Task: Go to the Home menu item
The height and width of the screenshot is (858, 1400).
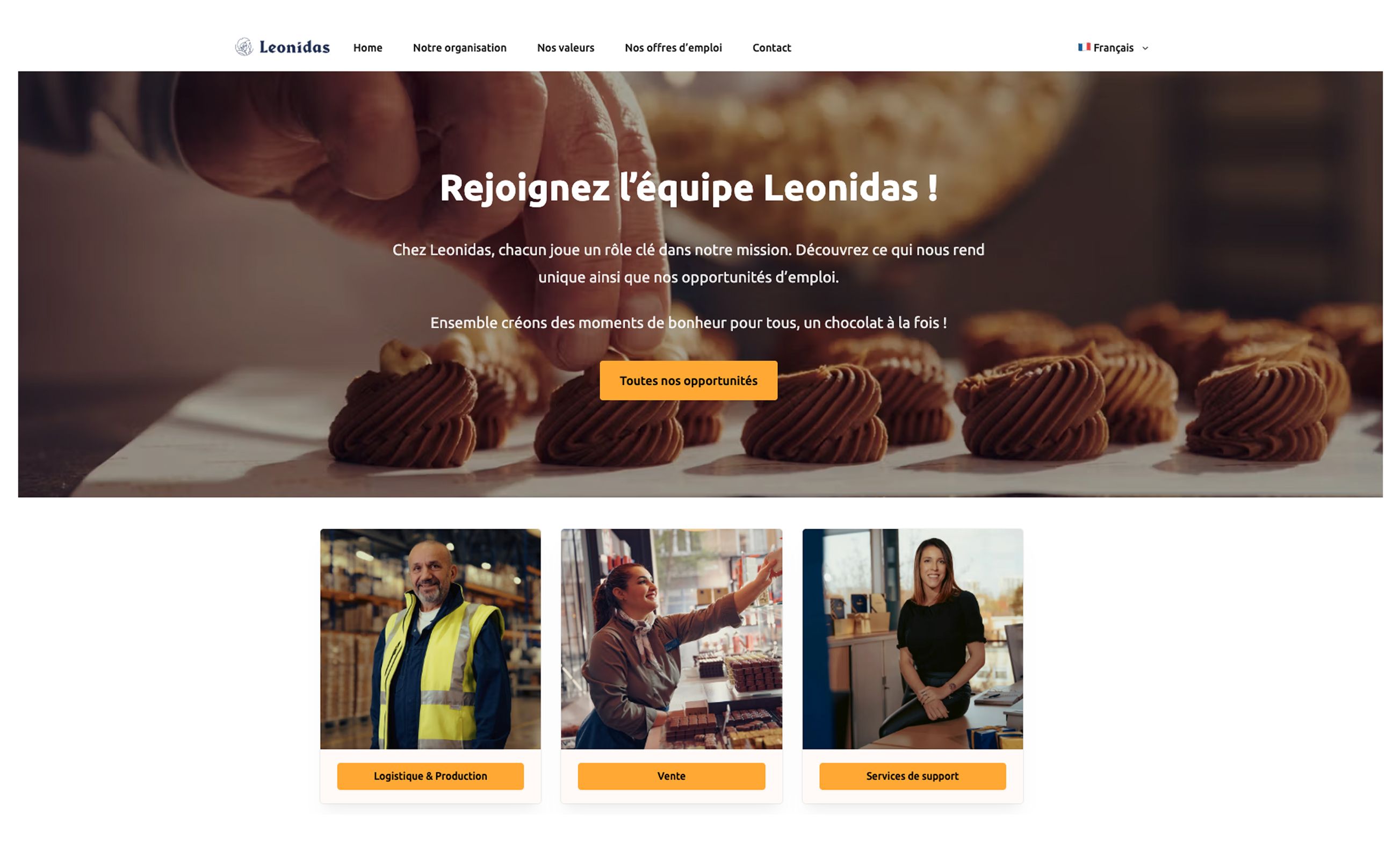Action: tap(367, 48)
